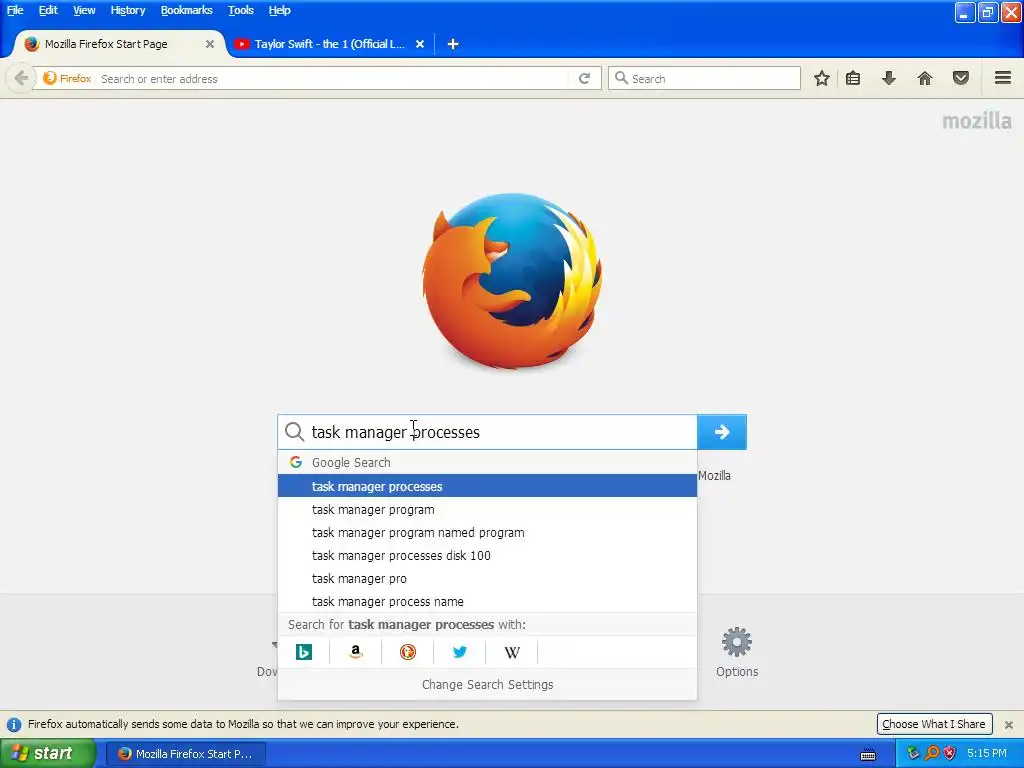Open the downloads arrow icon
The image size is (1024, 768).
[x=888, y=78]
